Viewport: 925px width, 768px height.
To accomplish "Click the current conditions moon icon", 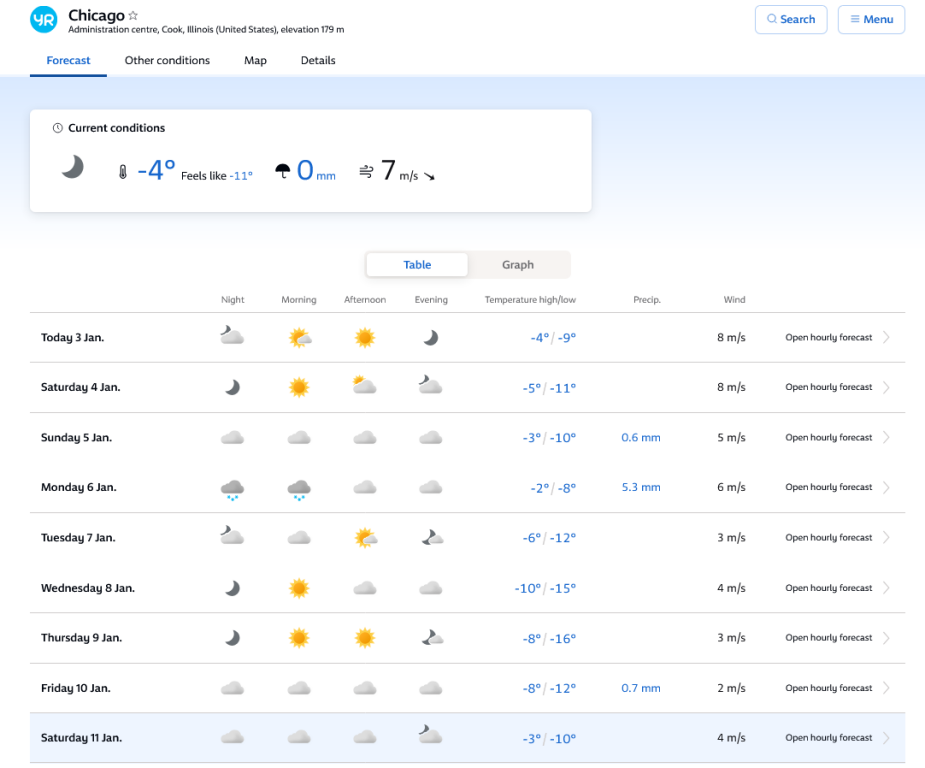I will point(72,168).
